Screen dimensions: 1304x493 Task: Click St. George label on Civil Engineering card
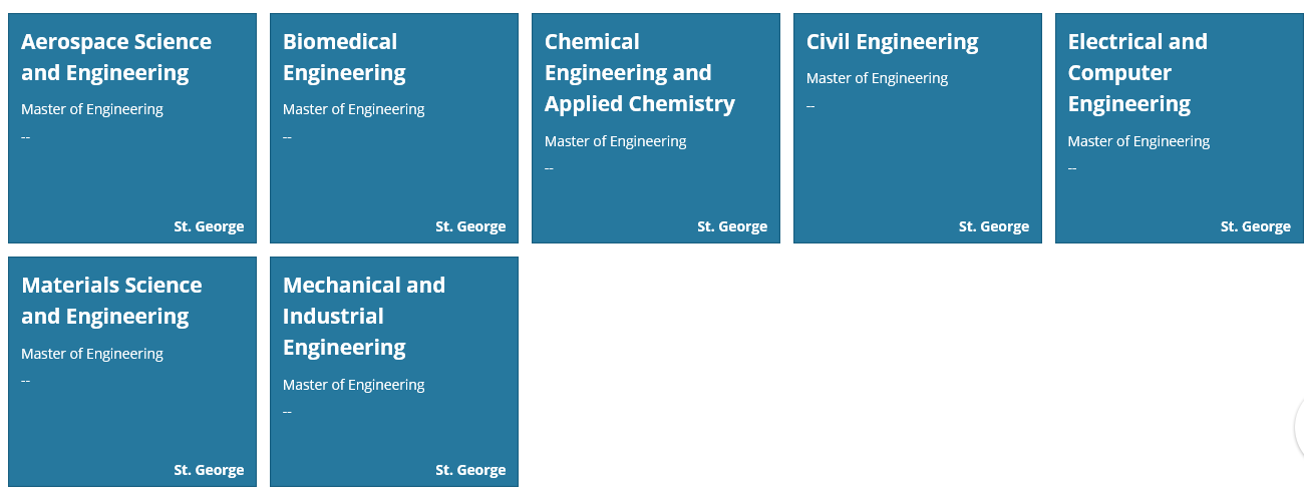(994, 226)
